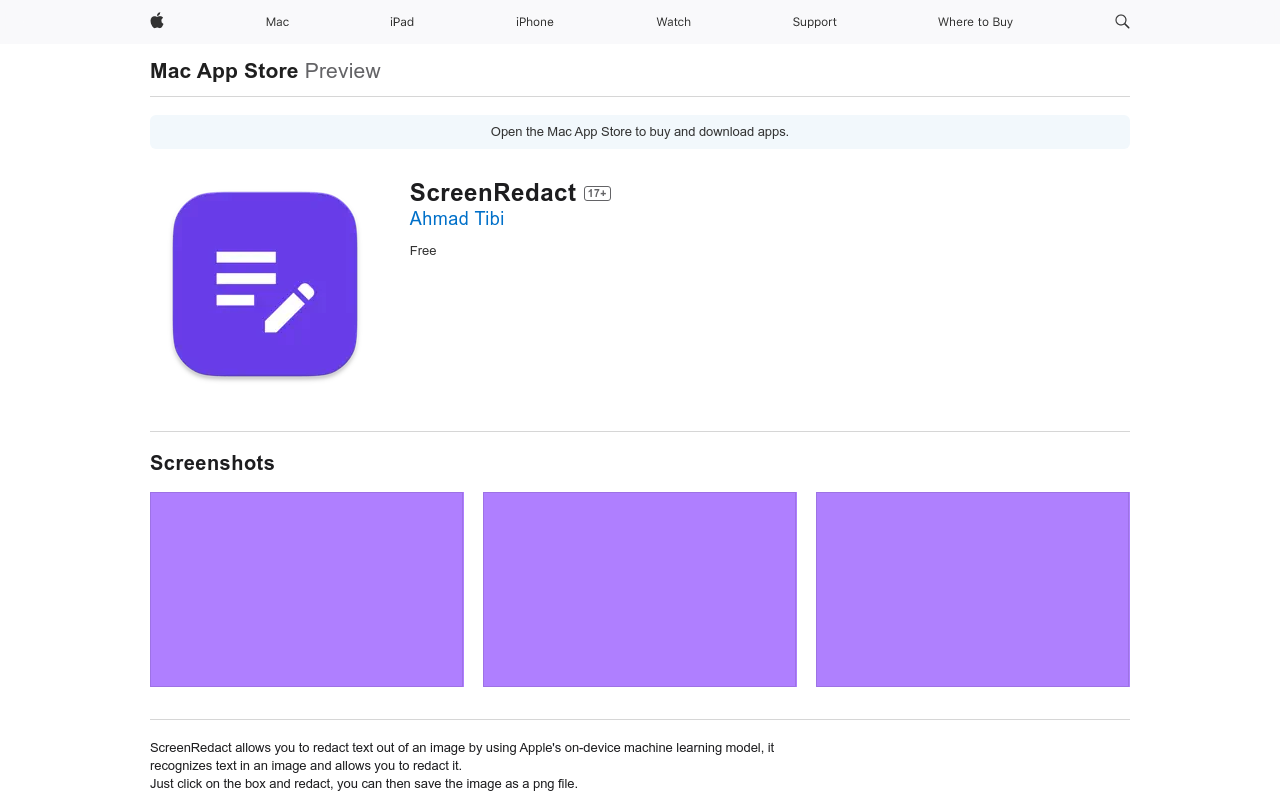This screenshot has height=800, width=1280.
Task: Click the Free price label
Action: [423, 251]
